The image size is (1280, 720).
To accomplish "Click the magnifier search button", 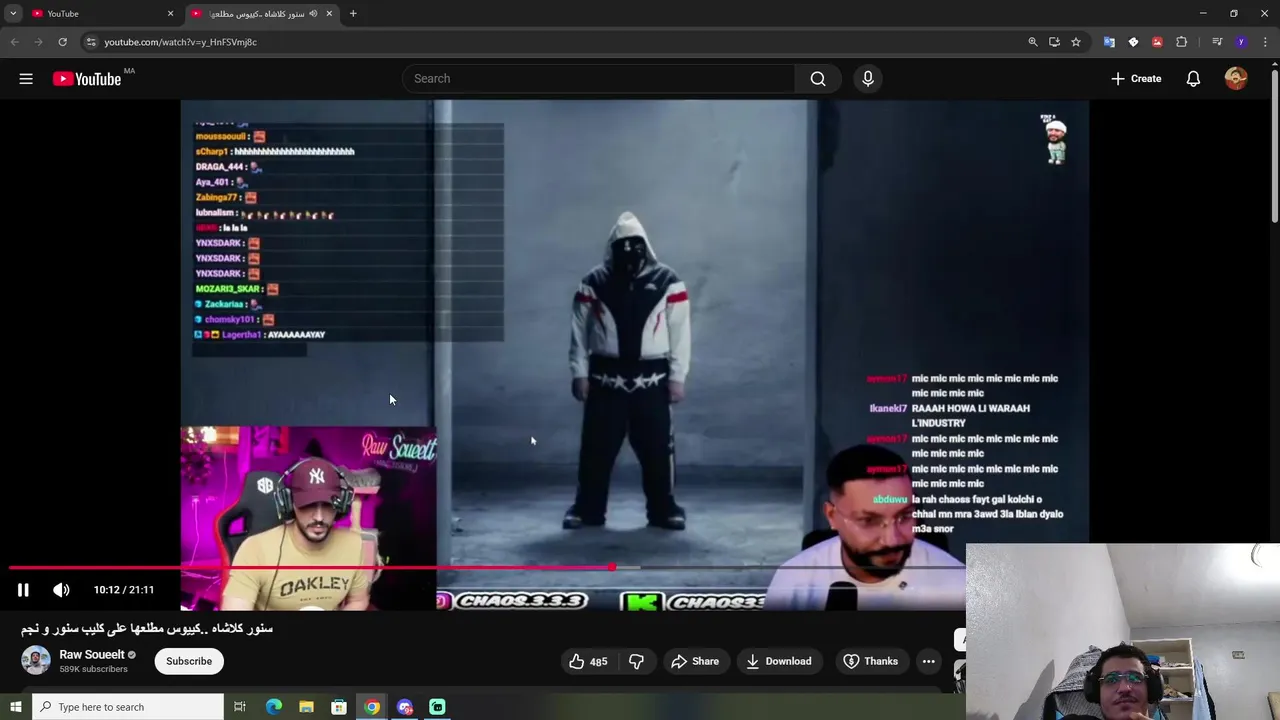I will [x=818, y=79].
